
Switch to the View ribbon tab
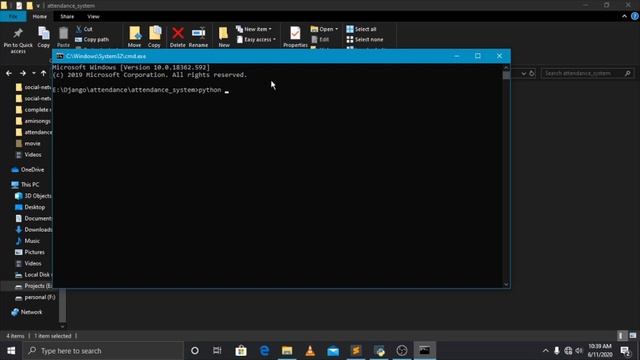(93, 16)
